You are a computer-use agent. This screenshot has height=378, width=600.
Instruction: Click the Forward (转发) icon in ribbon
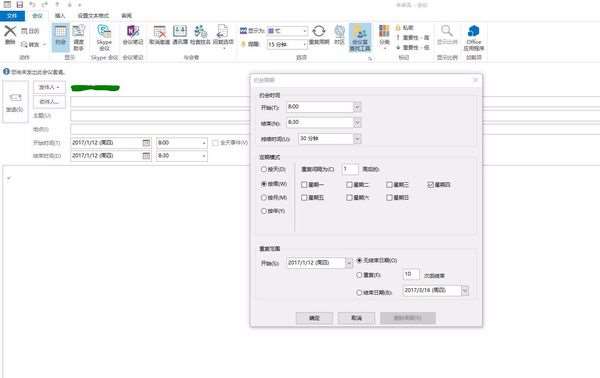pyautogui.click(x=24, y=44)
